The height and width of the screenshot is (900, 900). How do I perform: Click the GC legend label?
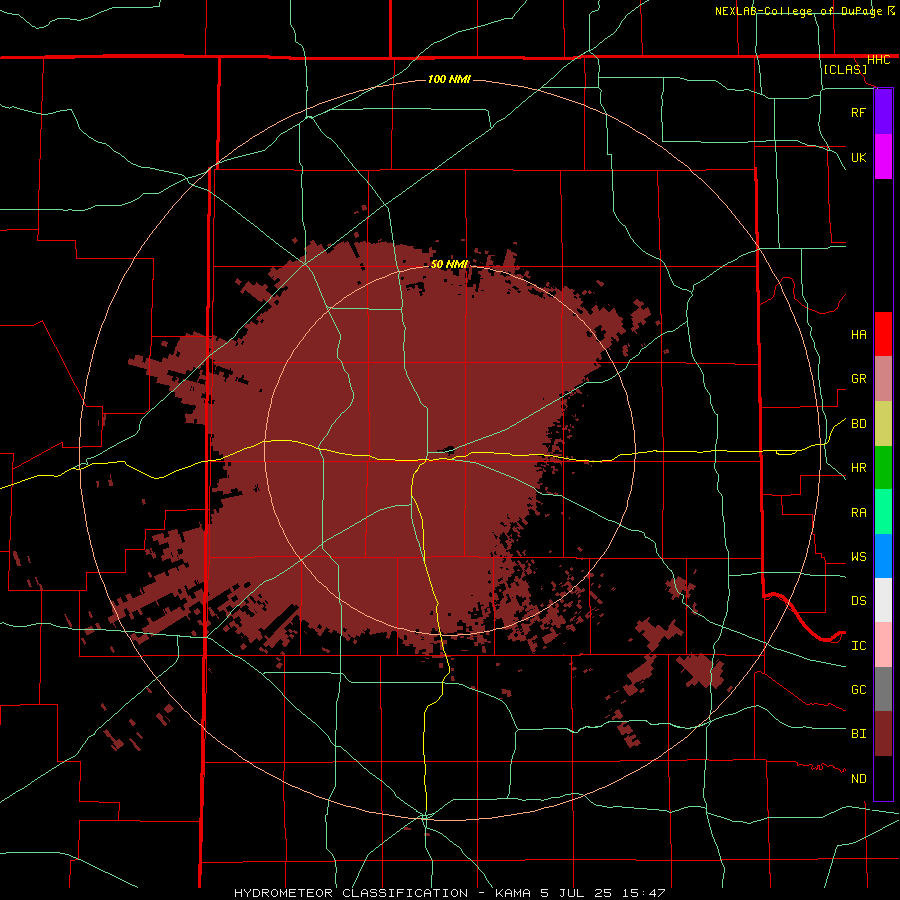point(858,690)
